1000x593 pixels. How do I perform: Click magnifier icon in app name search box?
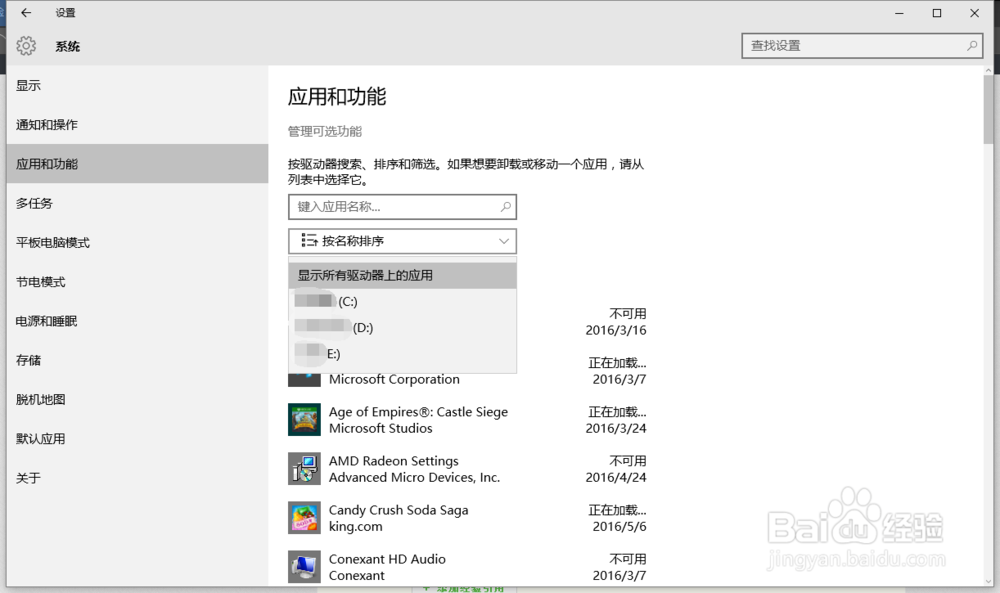click(505, 207)
